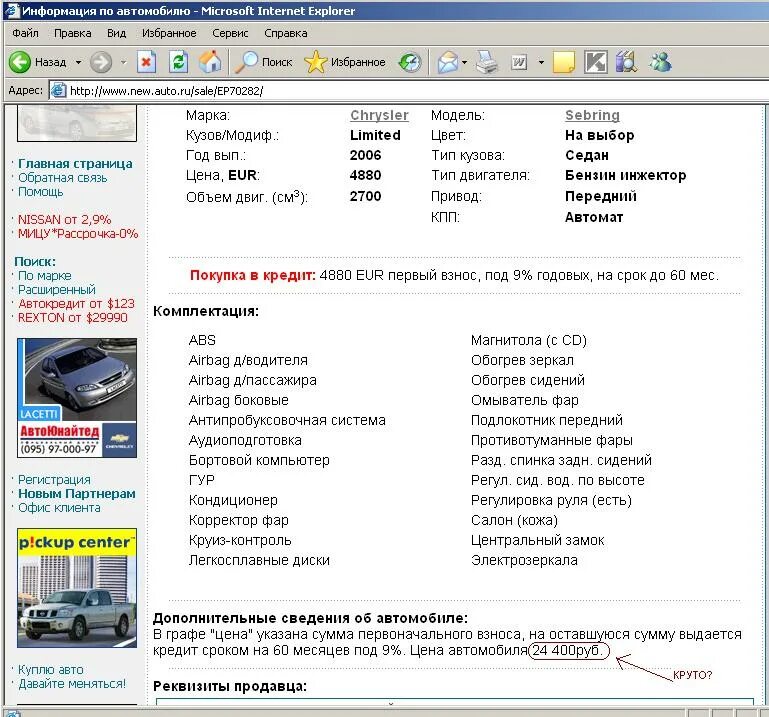Follow the Chrysler brand link
This screenshot has height=717, width=769.
tap(379, 115)
